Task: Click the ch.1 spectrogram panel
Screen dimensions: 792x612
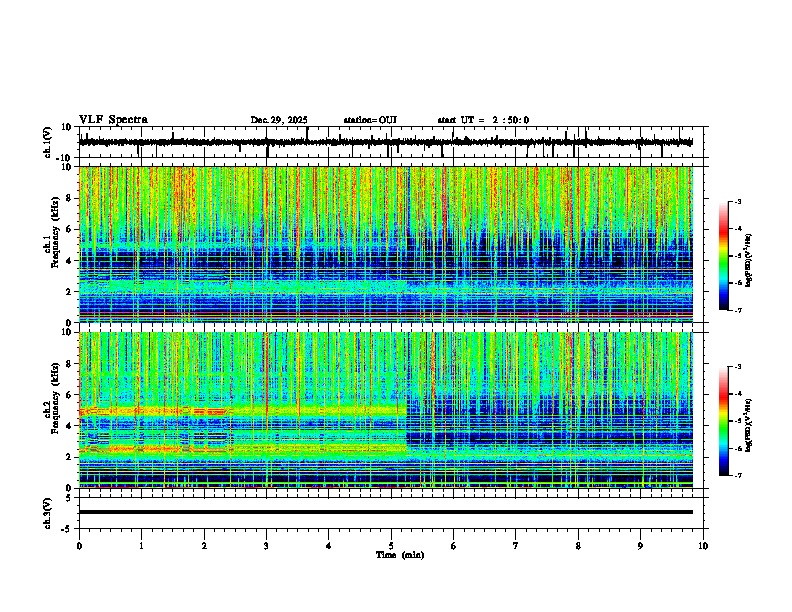Action: 386,244
